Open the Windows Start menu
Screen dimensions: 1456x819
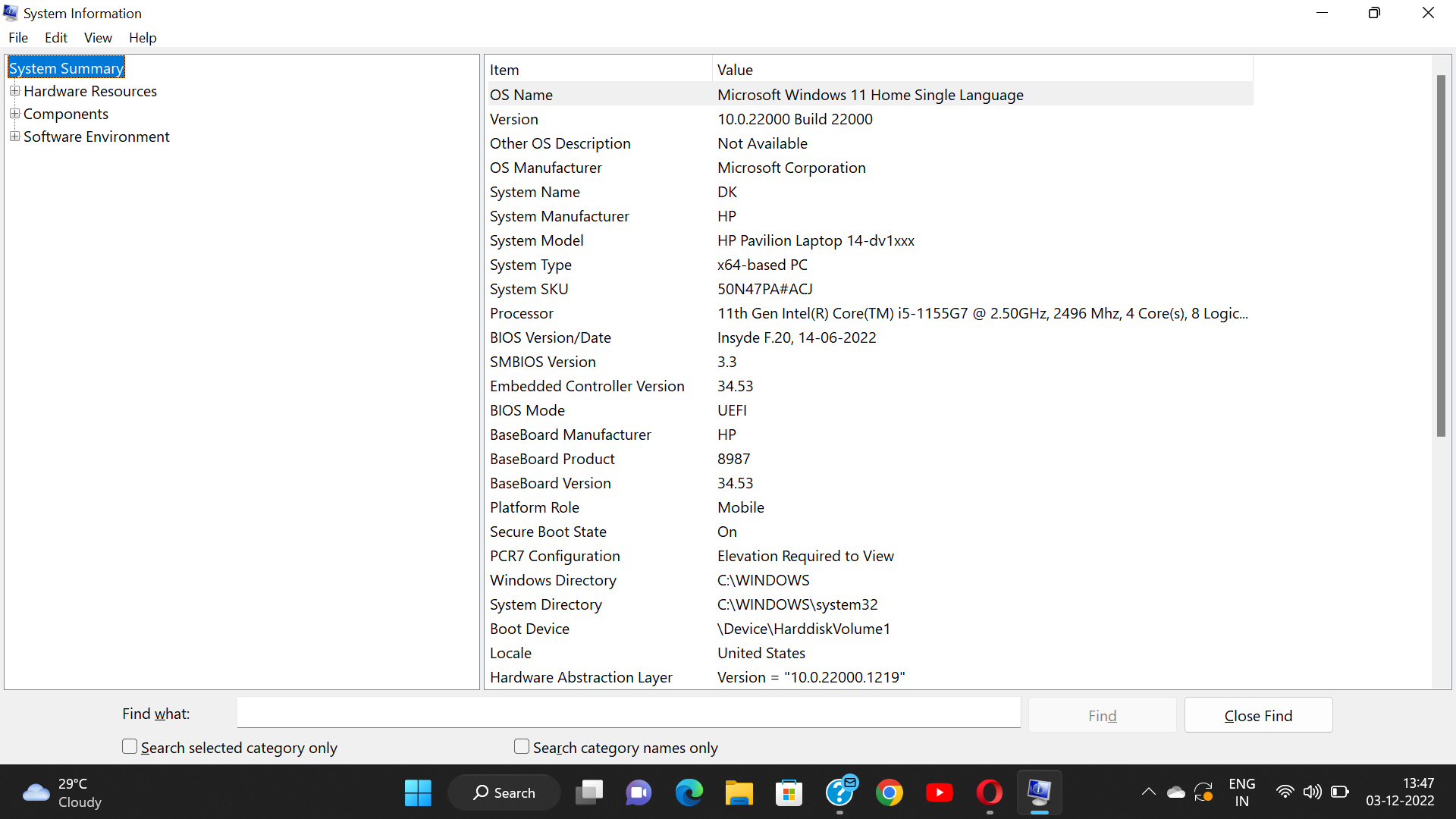pos(418,792)
